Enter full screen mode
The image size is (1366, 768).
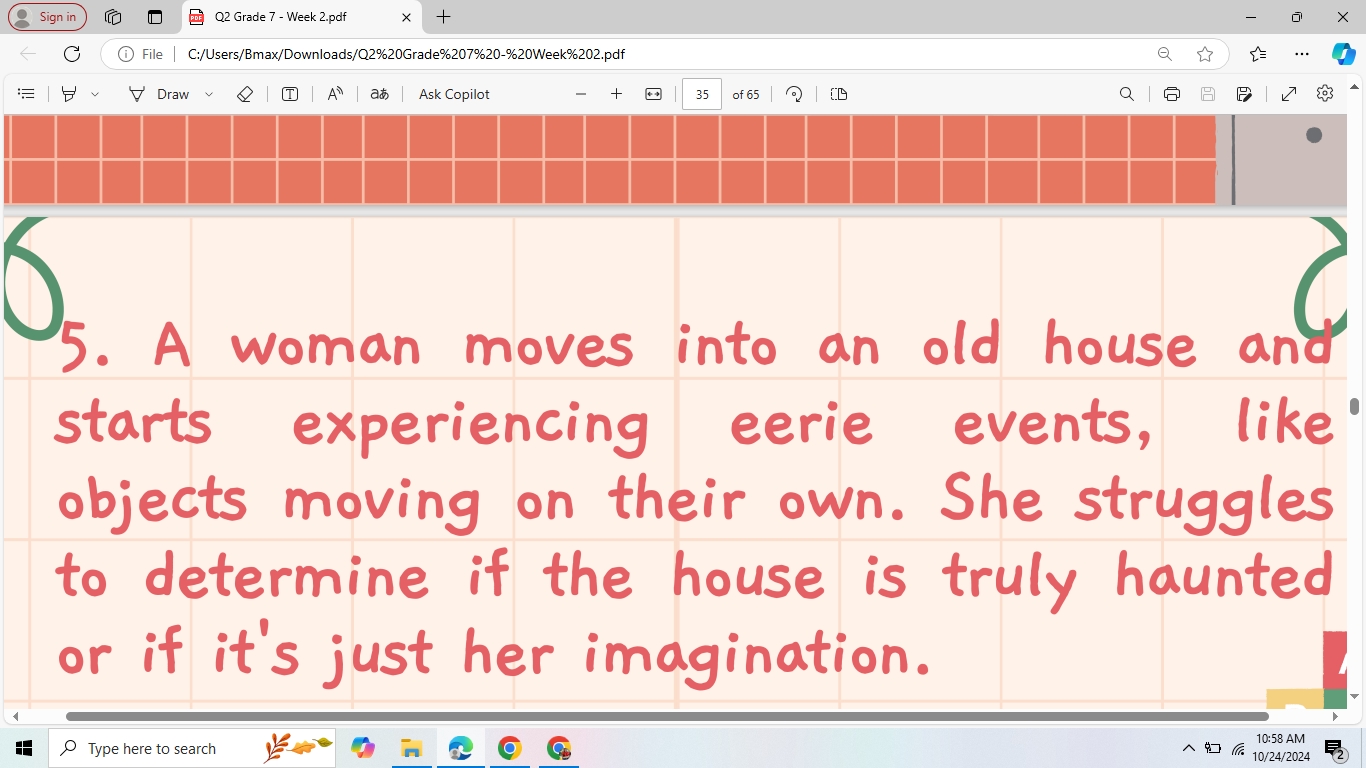pos(1289,94)
